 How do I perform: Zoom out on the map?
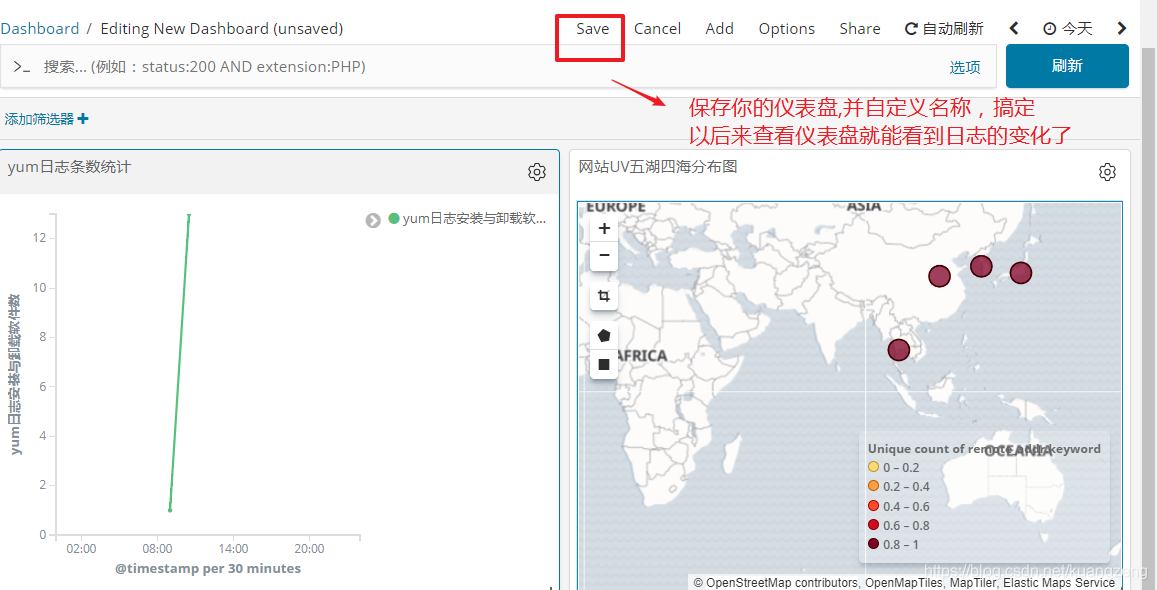[x=604, y=255]
